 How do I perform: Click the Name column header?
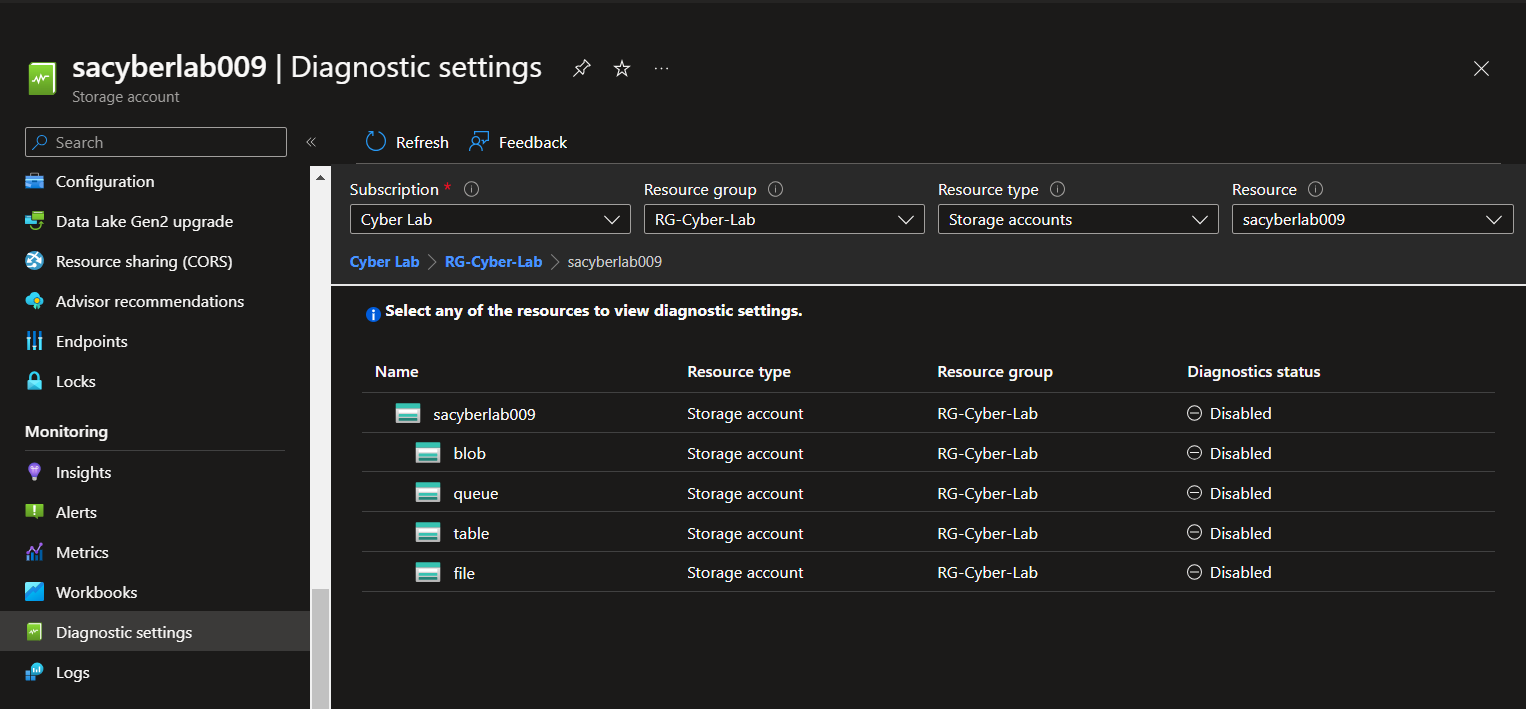pos(396,371)
